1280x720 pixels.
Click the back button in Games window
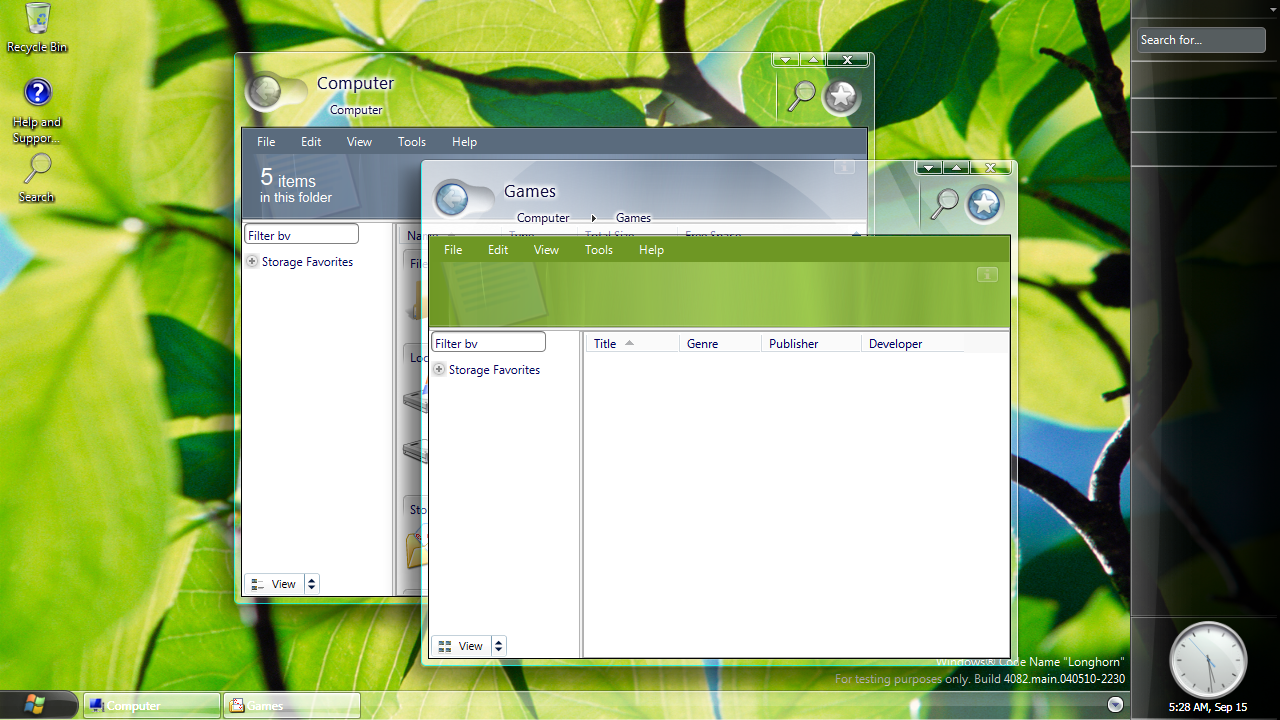coord(452,198)
